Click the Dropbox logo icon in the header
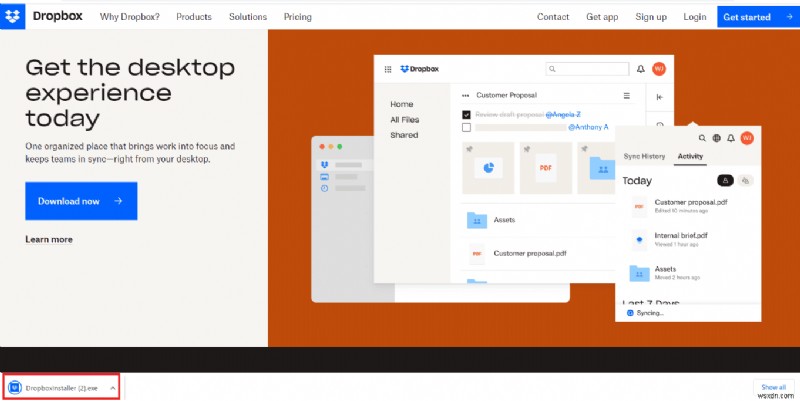 [12, 17]
